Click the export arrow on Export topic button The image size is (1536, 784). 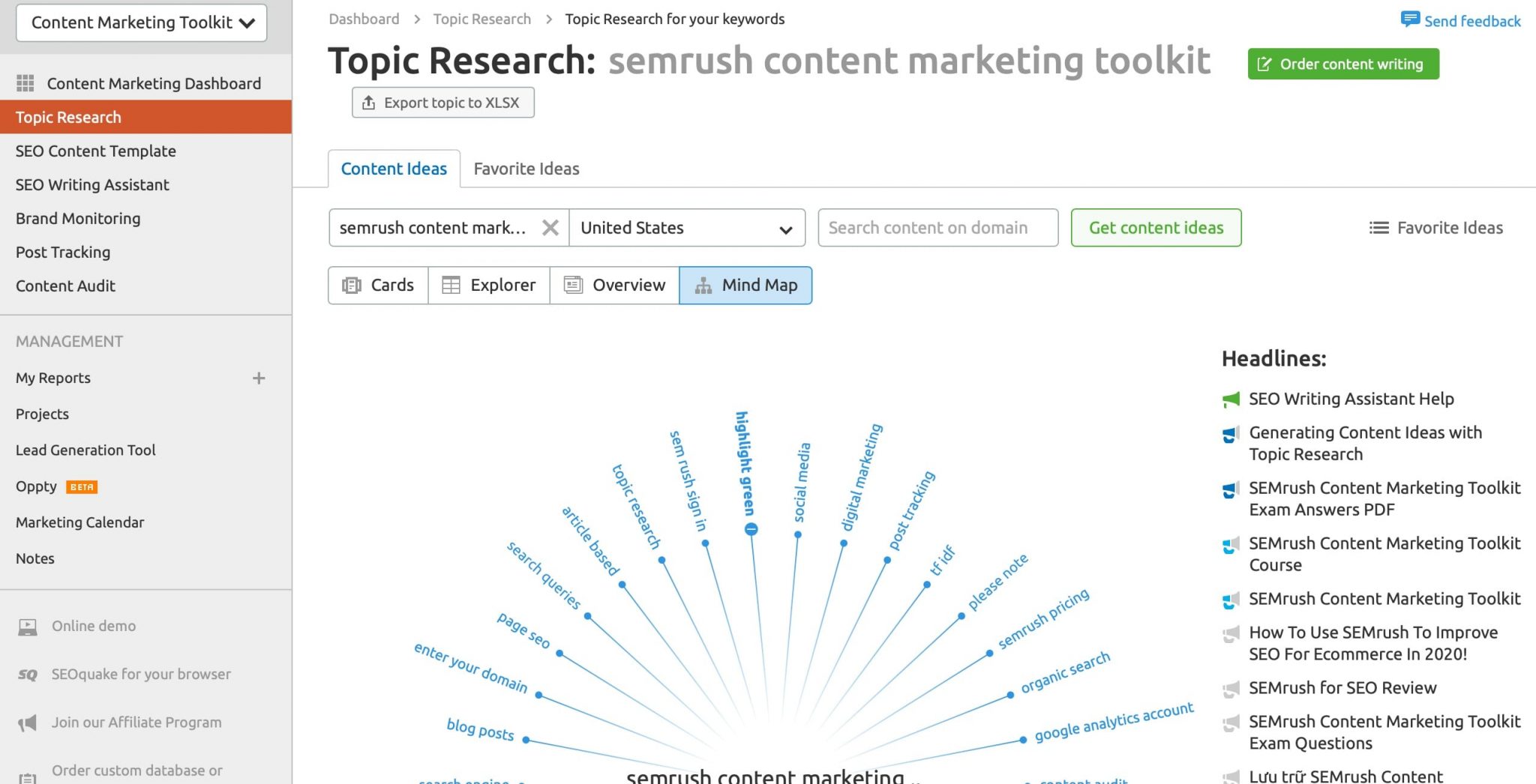(368, 102)
